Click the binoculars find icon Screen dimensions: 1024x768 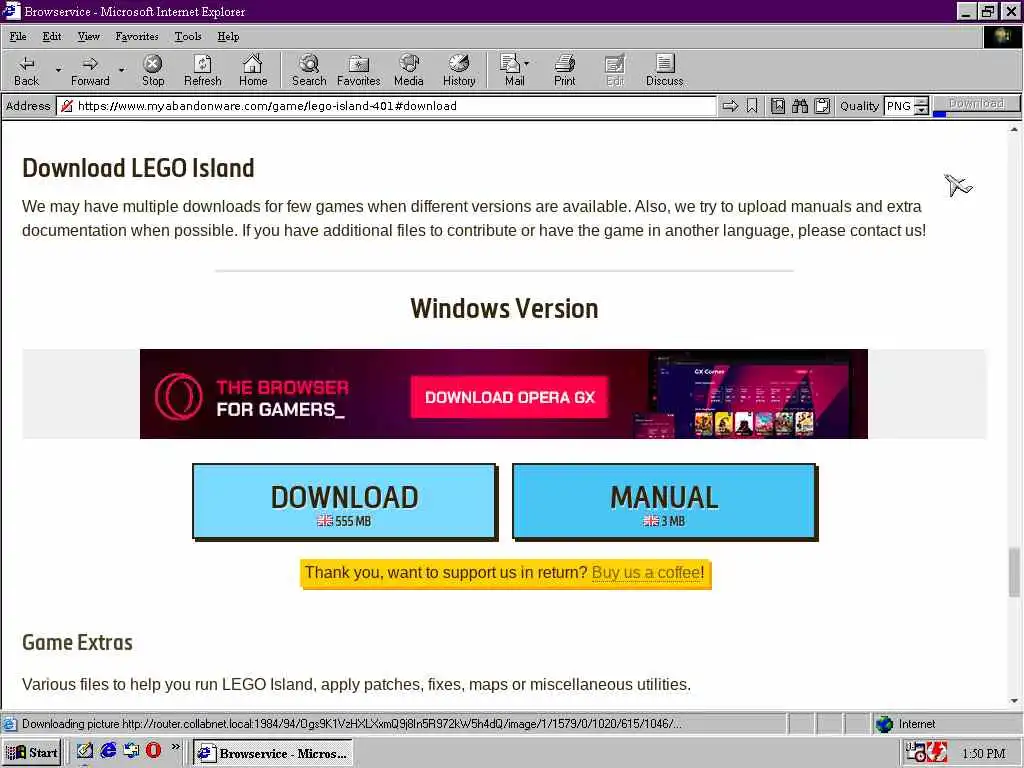pos(800,106)
